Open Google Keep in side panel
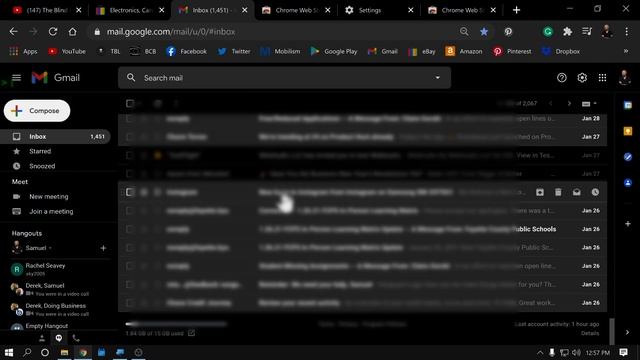This screenshot has width=640, height=360. coord(628,131)
